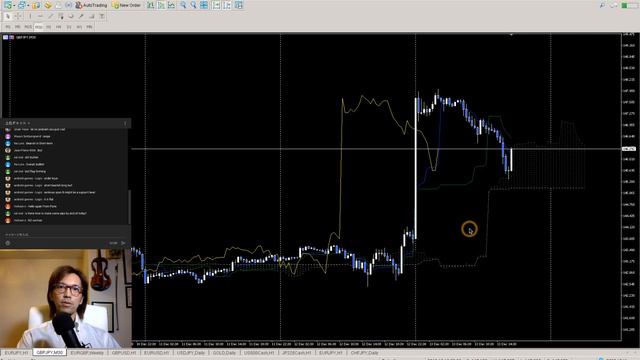Screen dimensions: 640x360
Task: Open a new chart window
Action: [7, 5]
